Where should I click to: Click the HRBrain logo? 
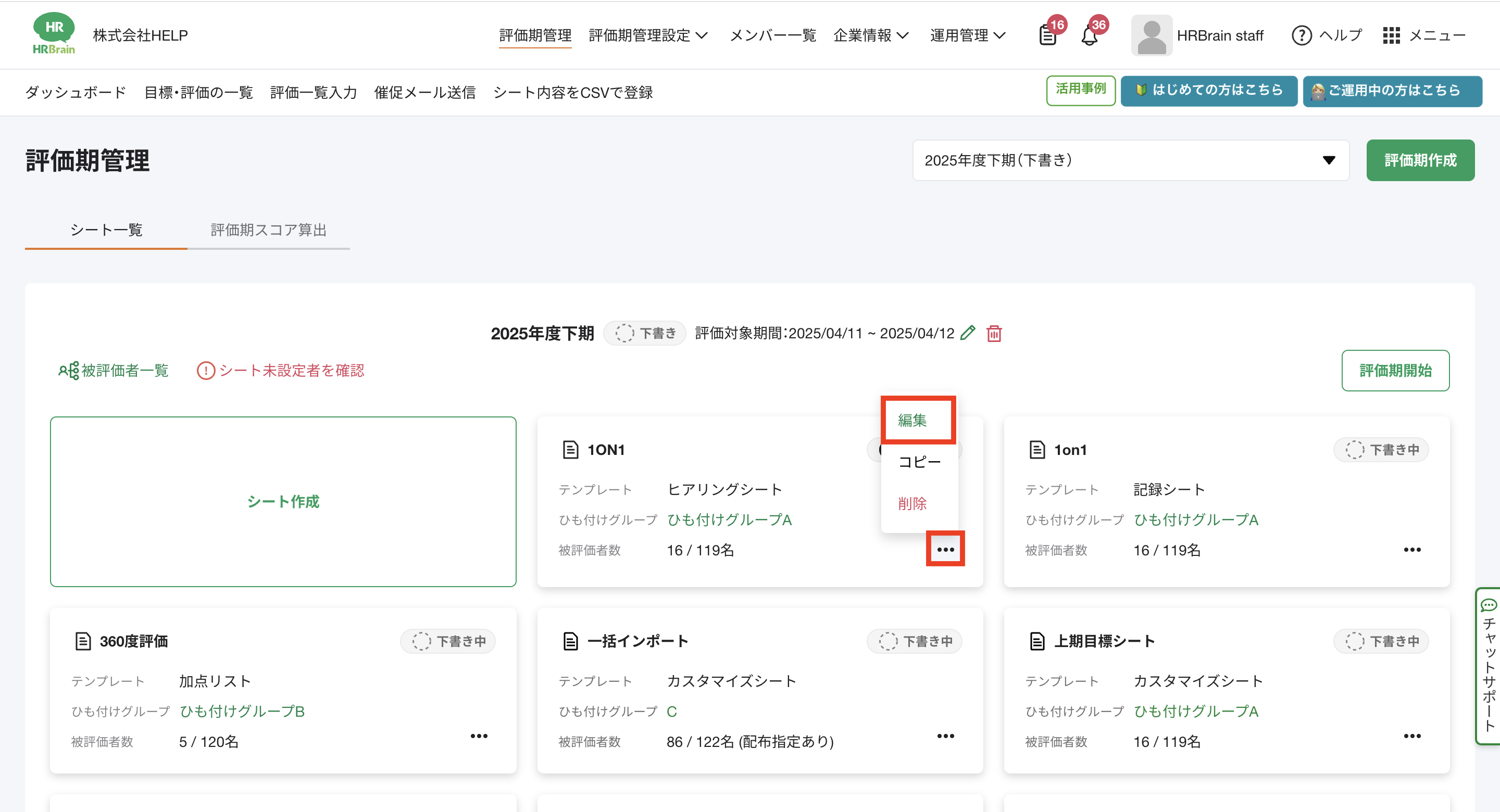[54, 34]
